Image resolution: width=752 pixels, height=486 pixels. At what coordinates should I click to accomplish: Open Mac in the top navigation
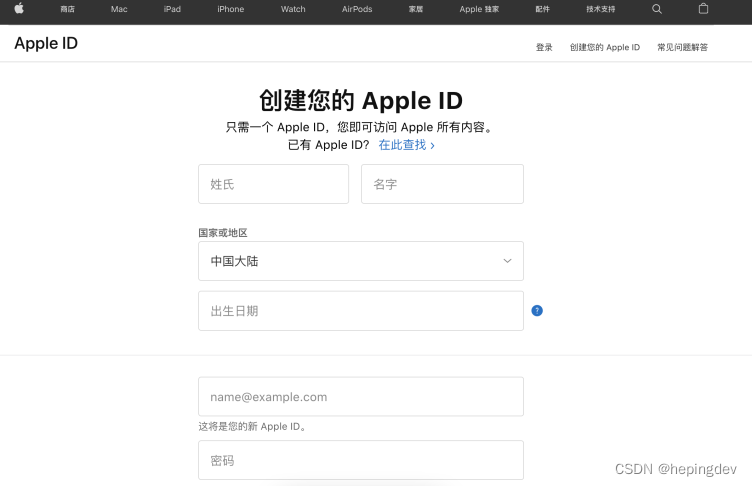pos(119,9)
